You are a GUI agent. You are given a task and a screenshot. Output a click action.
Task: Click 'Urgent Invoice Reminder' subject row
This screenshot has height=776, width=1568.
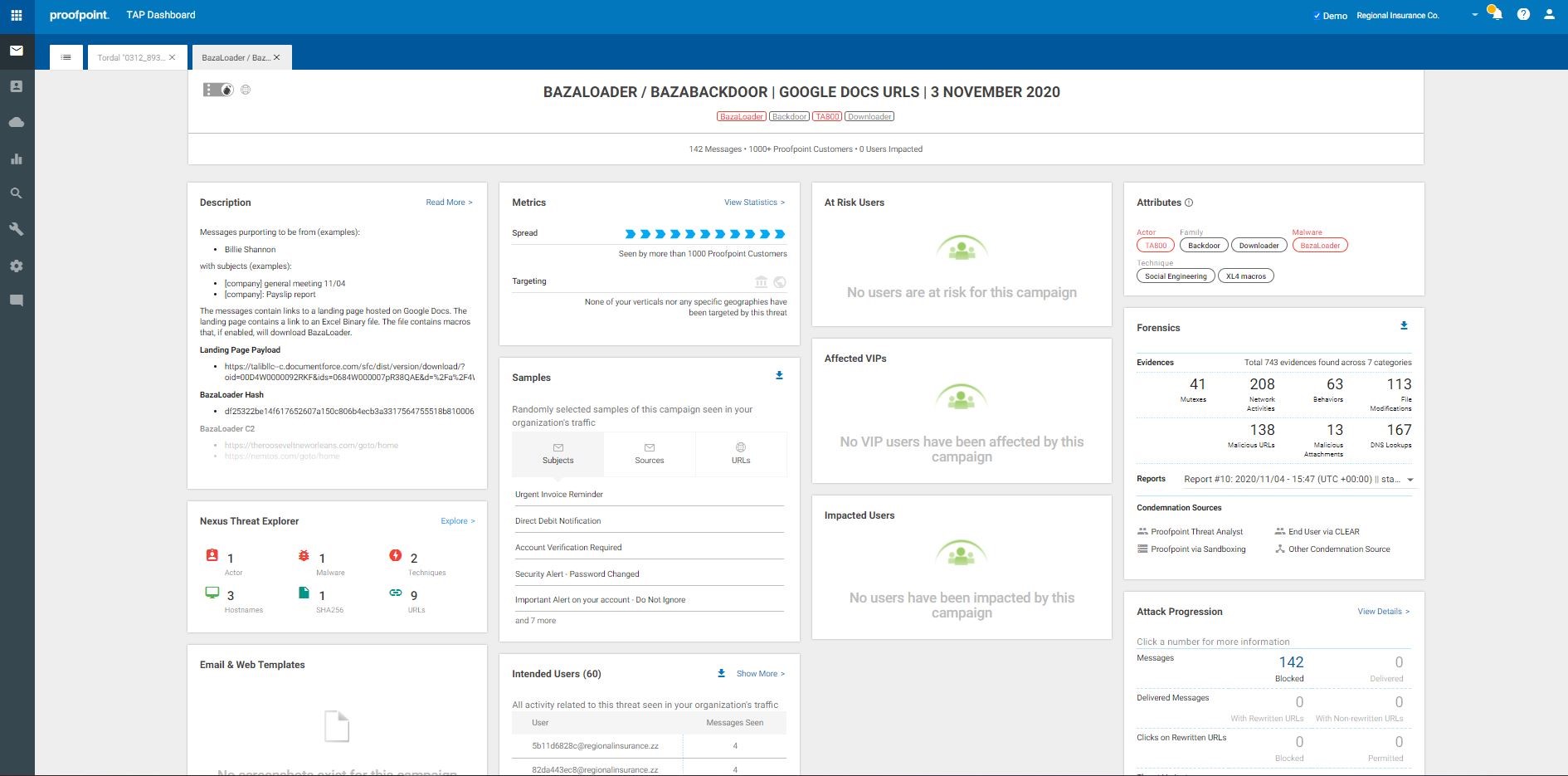point(650,495)
